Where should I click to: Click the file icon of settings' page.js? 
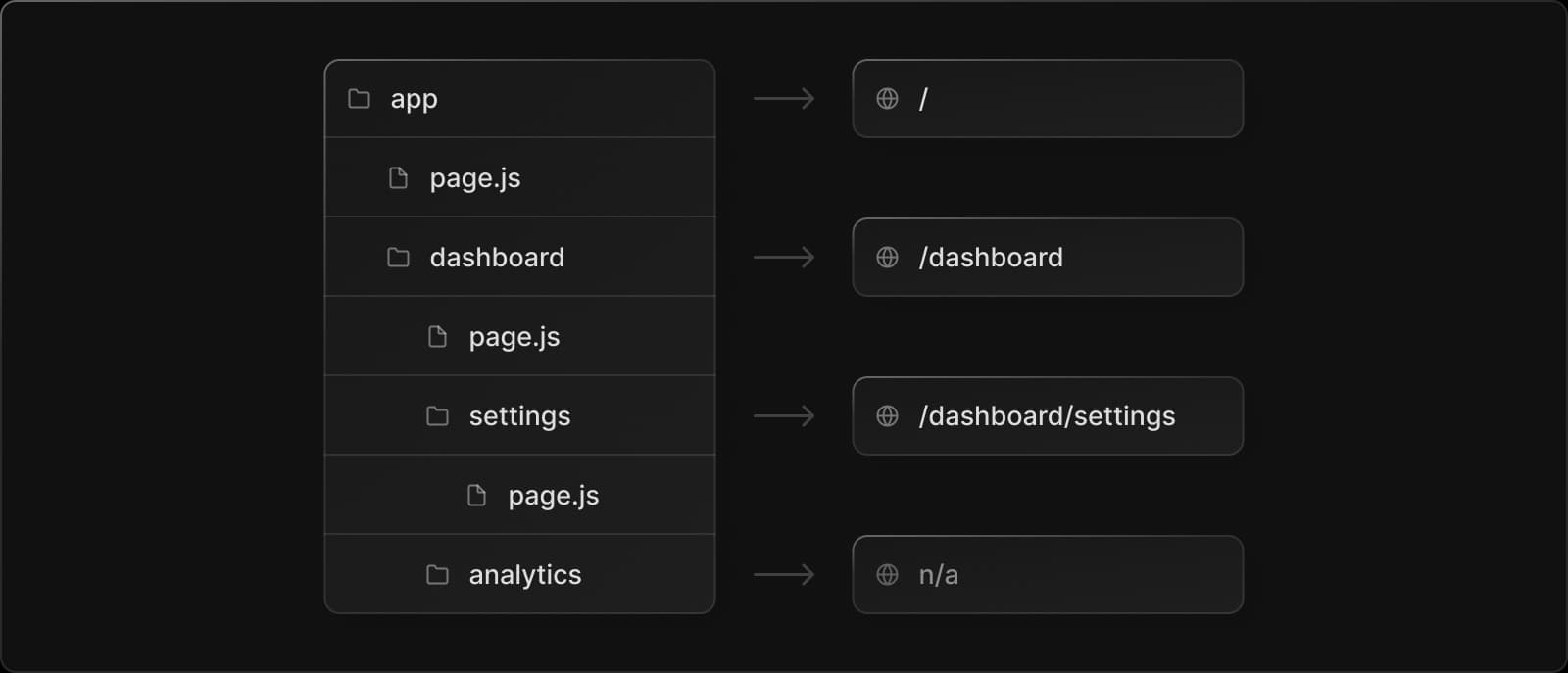476,496
